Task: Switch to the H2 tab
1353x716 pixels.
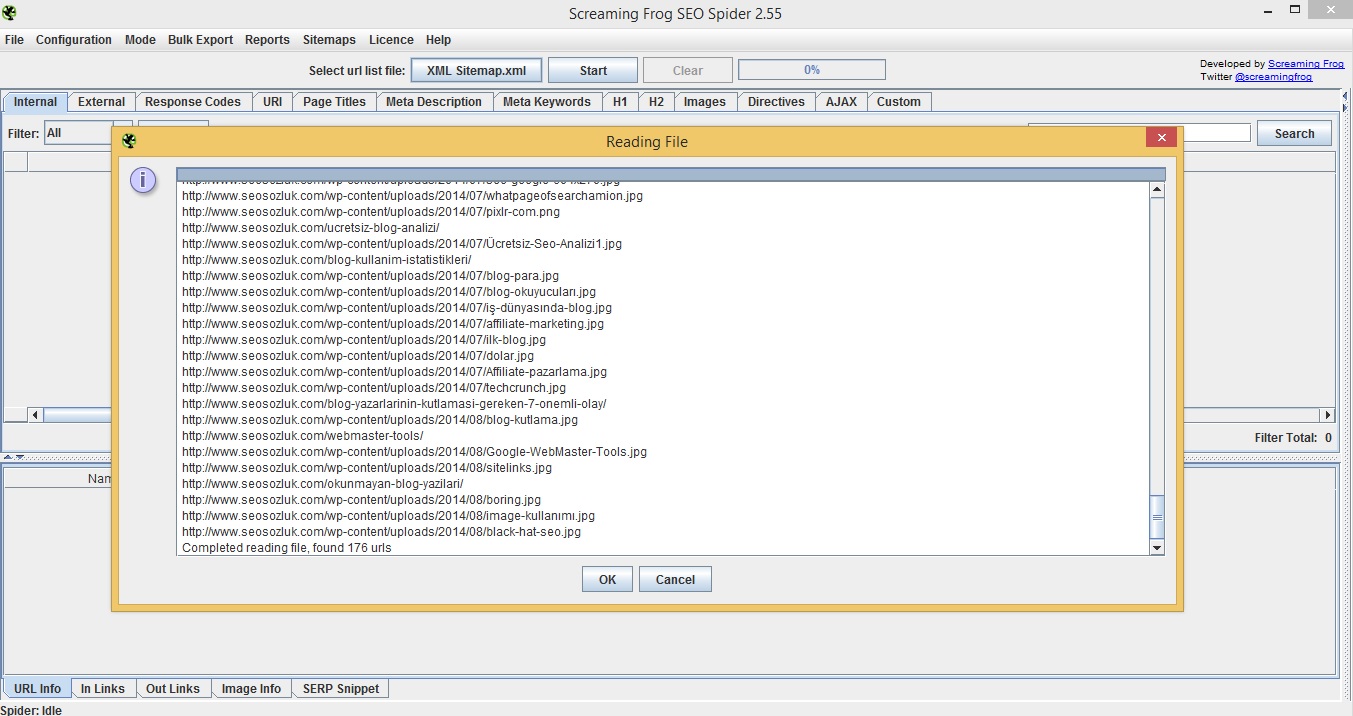Action: click(x=656, y=102)
